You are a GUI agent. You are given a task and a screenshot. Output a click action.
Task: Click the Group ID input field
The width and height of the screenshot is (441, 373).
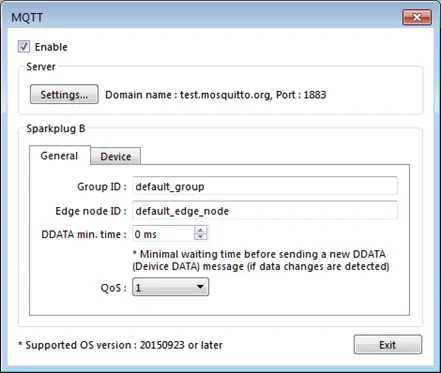pyautogui.click(x=265, y=186)
